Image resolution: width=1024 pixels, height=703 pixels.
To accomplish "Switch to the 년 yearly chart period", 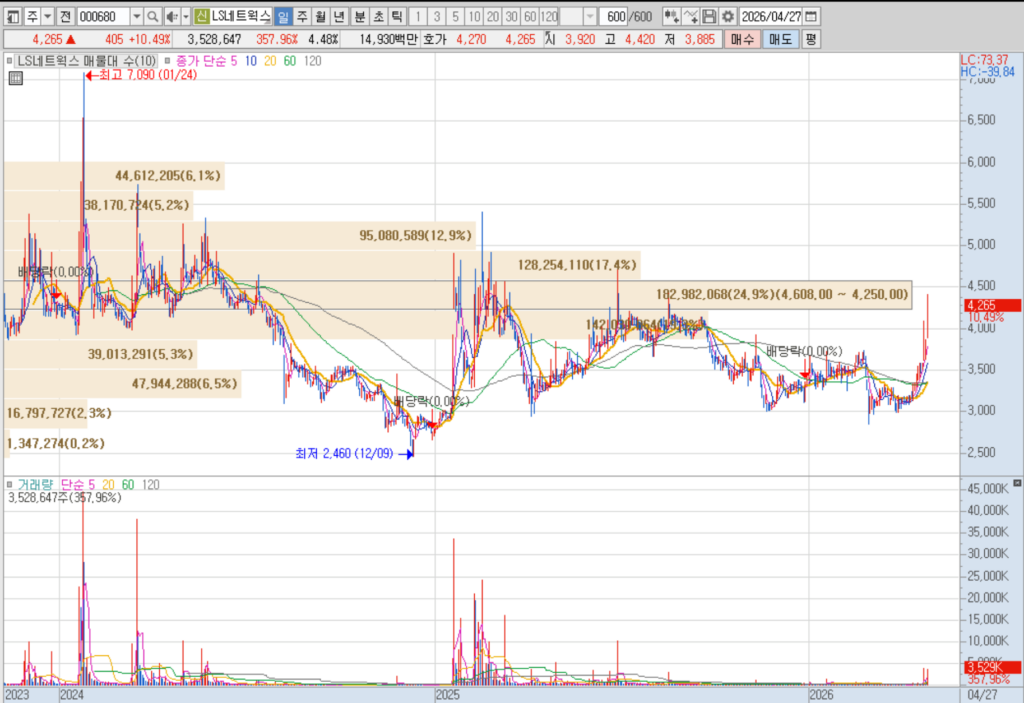I will pyautogui.click(x=339, y=16).
